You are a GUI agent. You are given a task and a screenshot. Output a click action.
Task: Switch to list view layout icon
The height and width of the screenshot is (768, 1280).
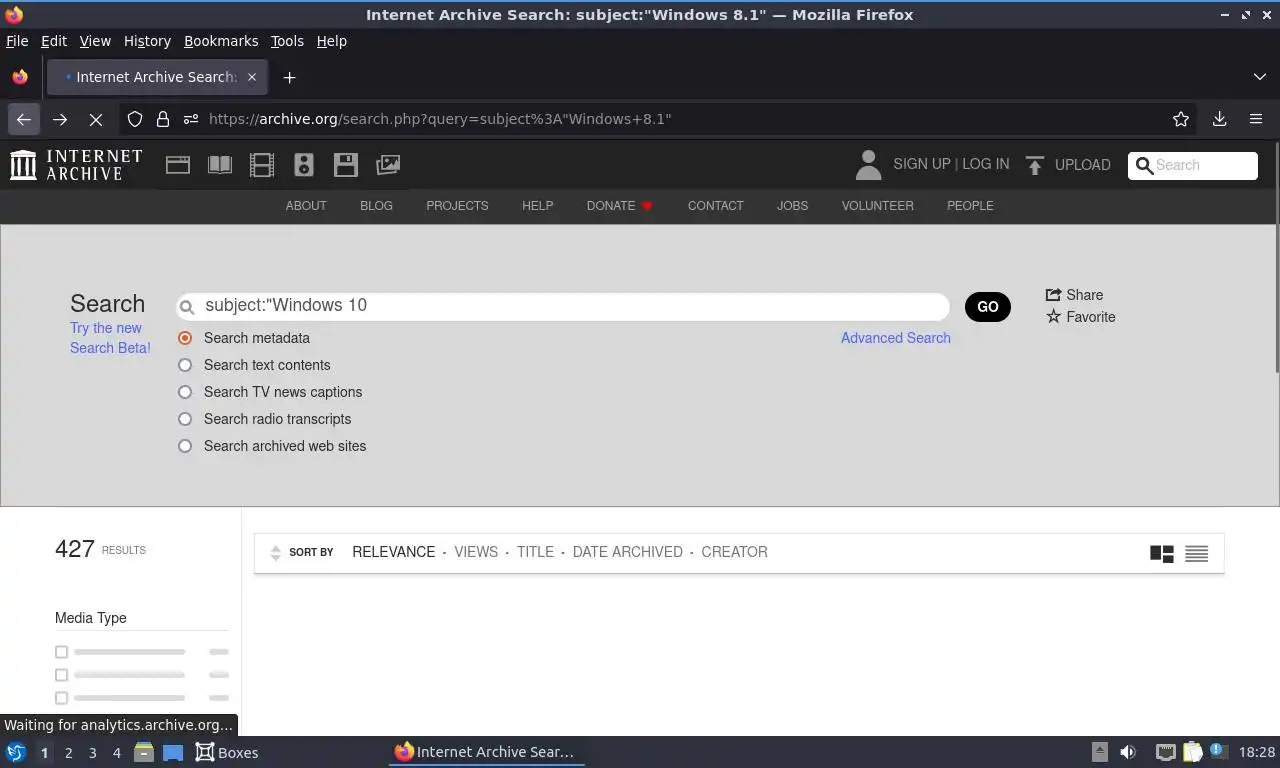[x=1196, y=553]
